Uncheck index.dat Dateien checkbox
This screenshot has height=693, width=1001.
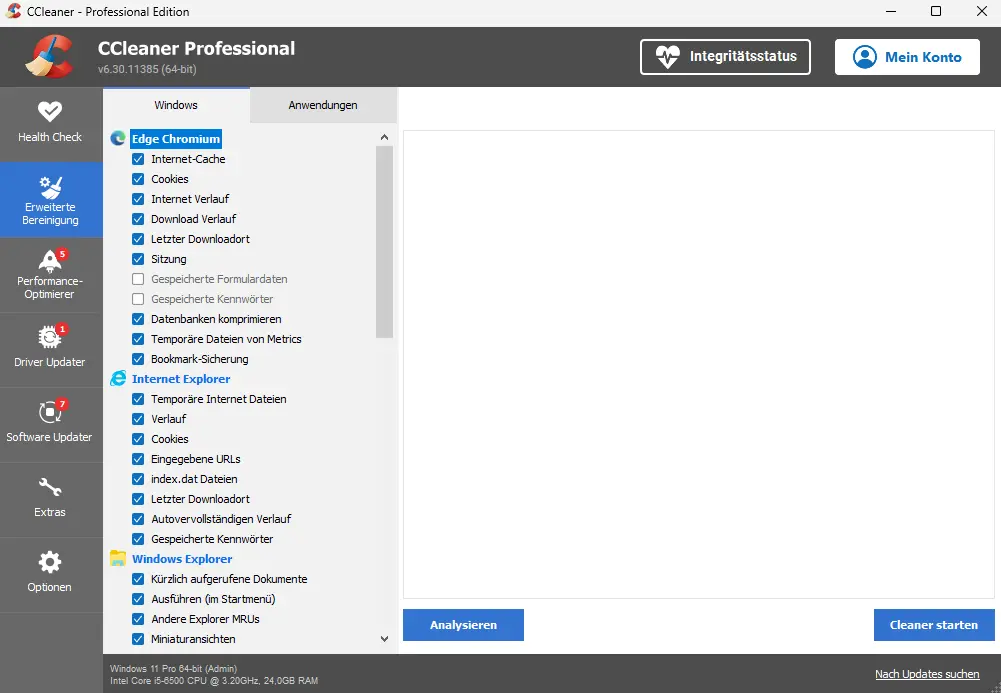[138, 479]
